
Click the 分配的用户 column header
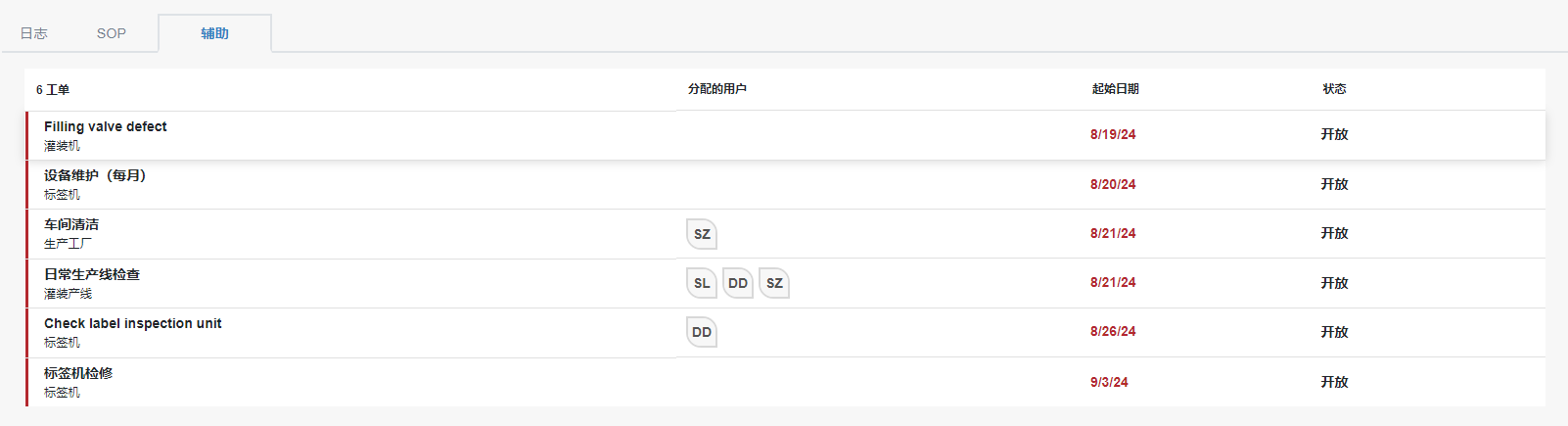[717, 89]
